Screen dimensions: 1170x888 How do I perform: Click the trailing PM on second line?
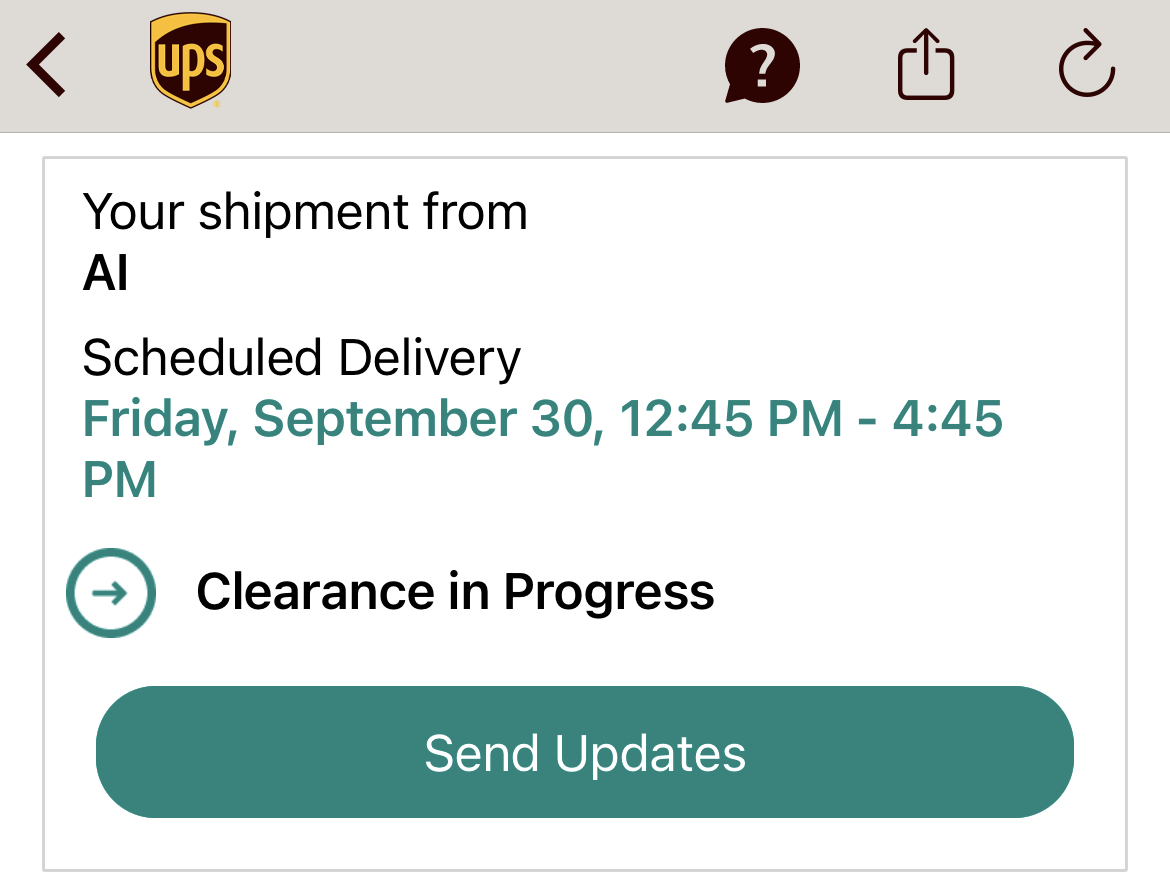pos(119,480)
